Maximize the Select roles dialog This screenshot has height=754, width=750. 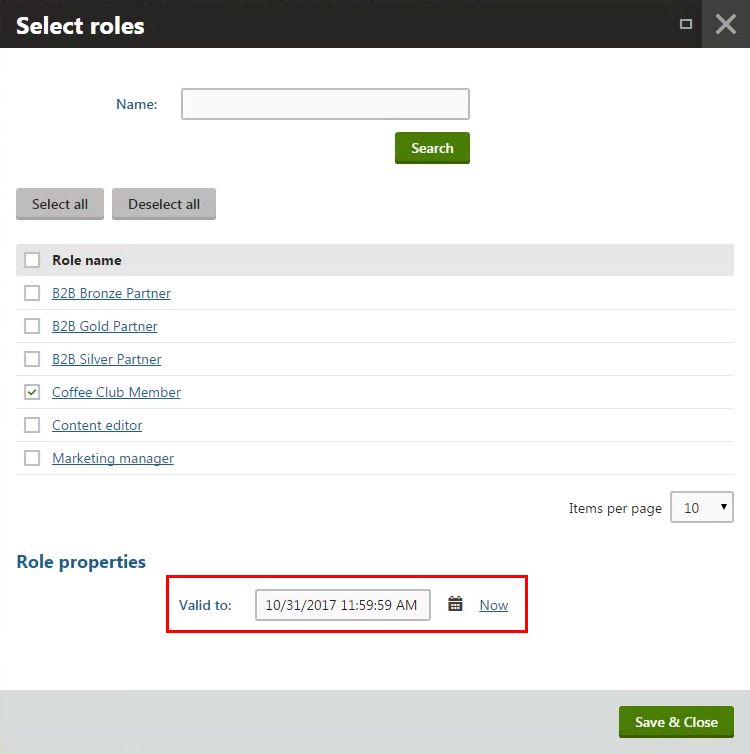[x=686, y=24]
